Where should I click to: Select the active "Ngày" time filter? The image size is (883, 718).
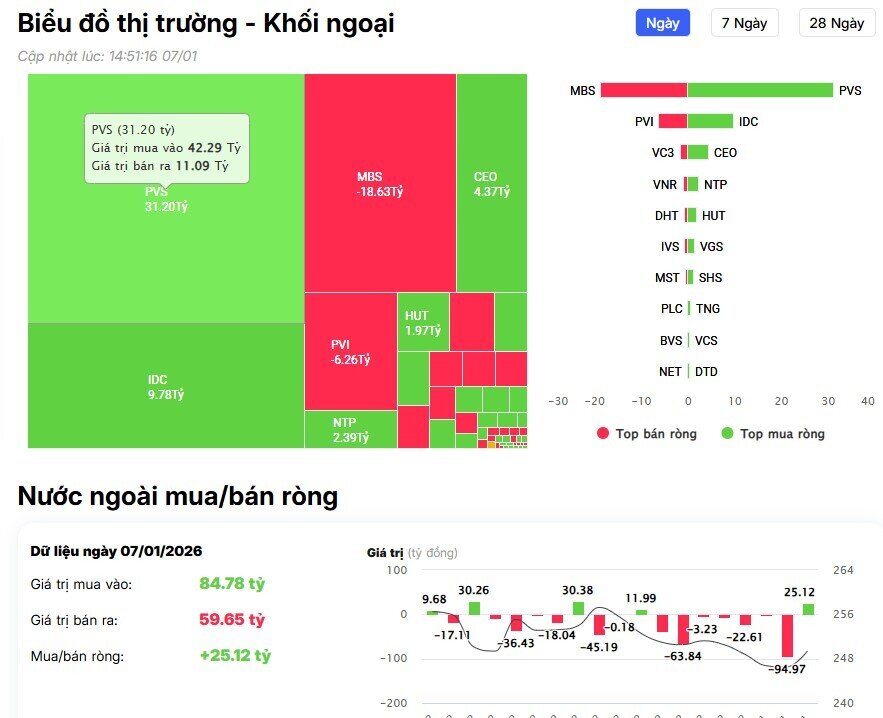(x=661, y=22)
